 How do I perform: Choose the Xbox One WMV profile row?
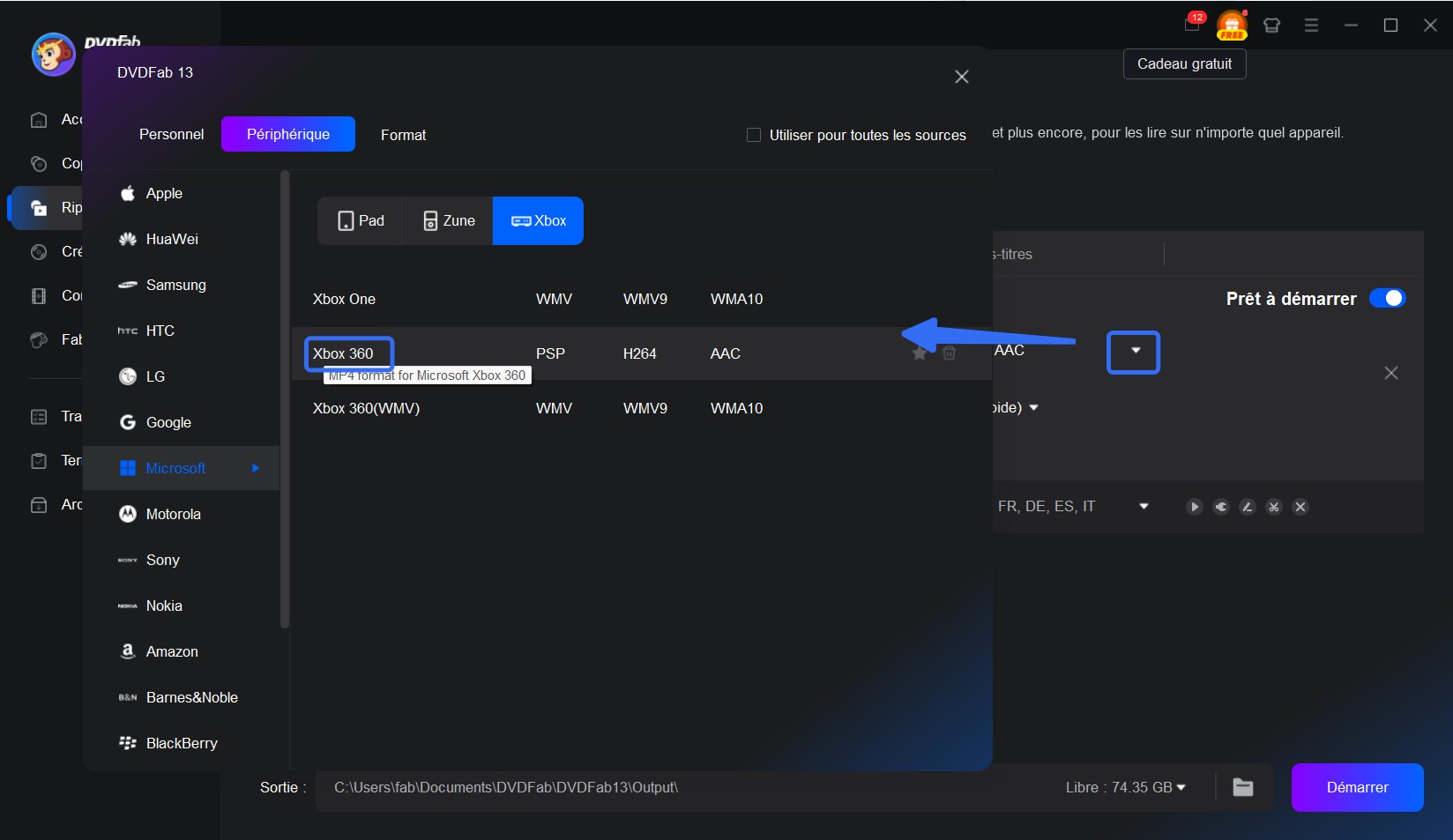pos(641,299)
